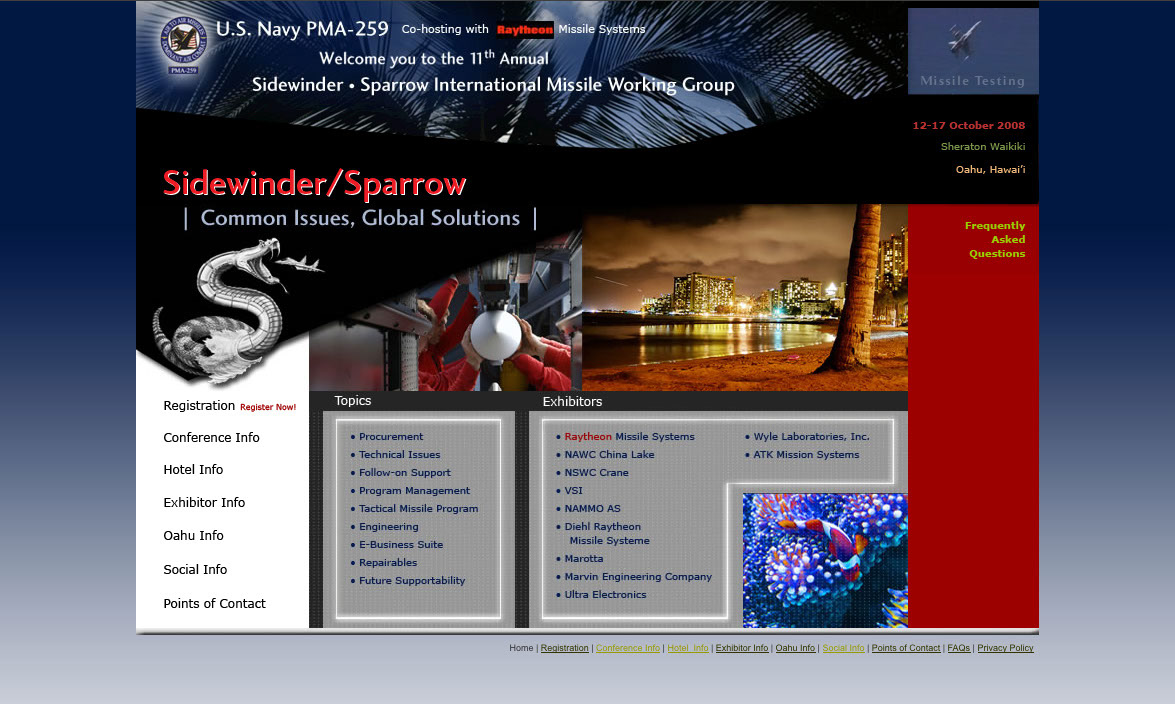Click the Marvin Engineering Company exhibitor
The height and width of the screenshot is (704, 1175).
coord(638,577)
